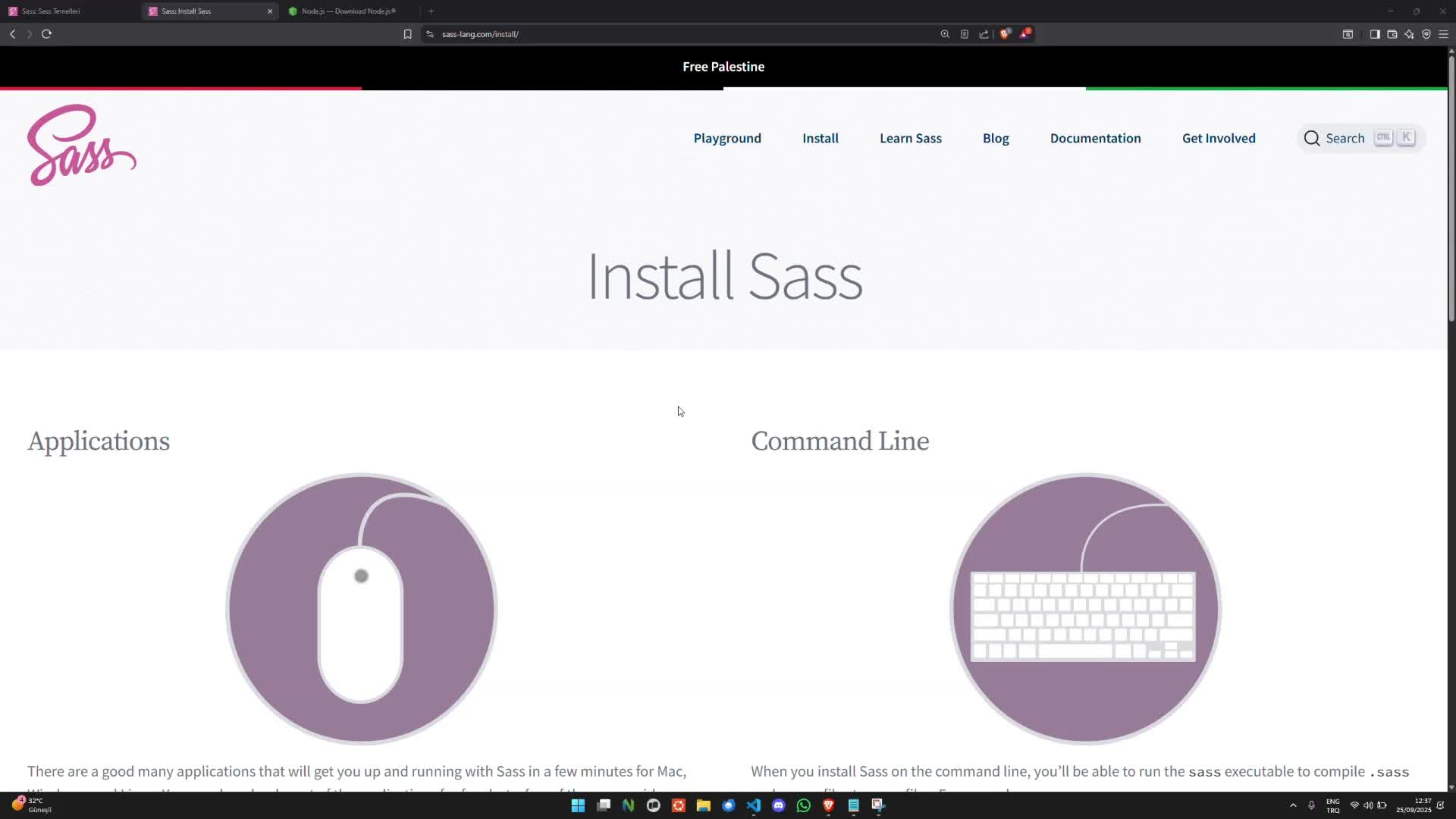The width and height of the screenshot is (1456, 819).
Task: Open the browser hamburger menu
Action: pyautogui.click(x=1443, y=34)
